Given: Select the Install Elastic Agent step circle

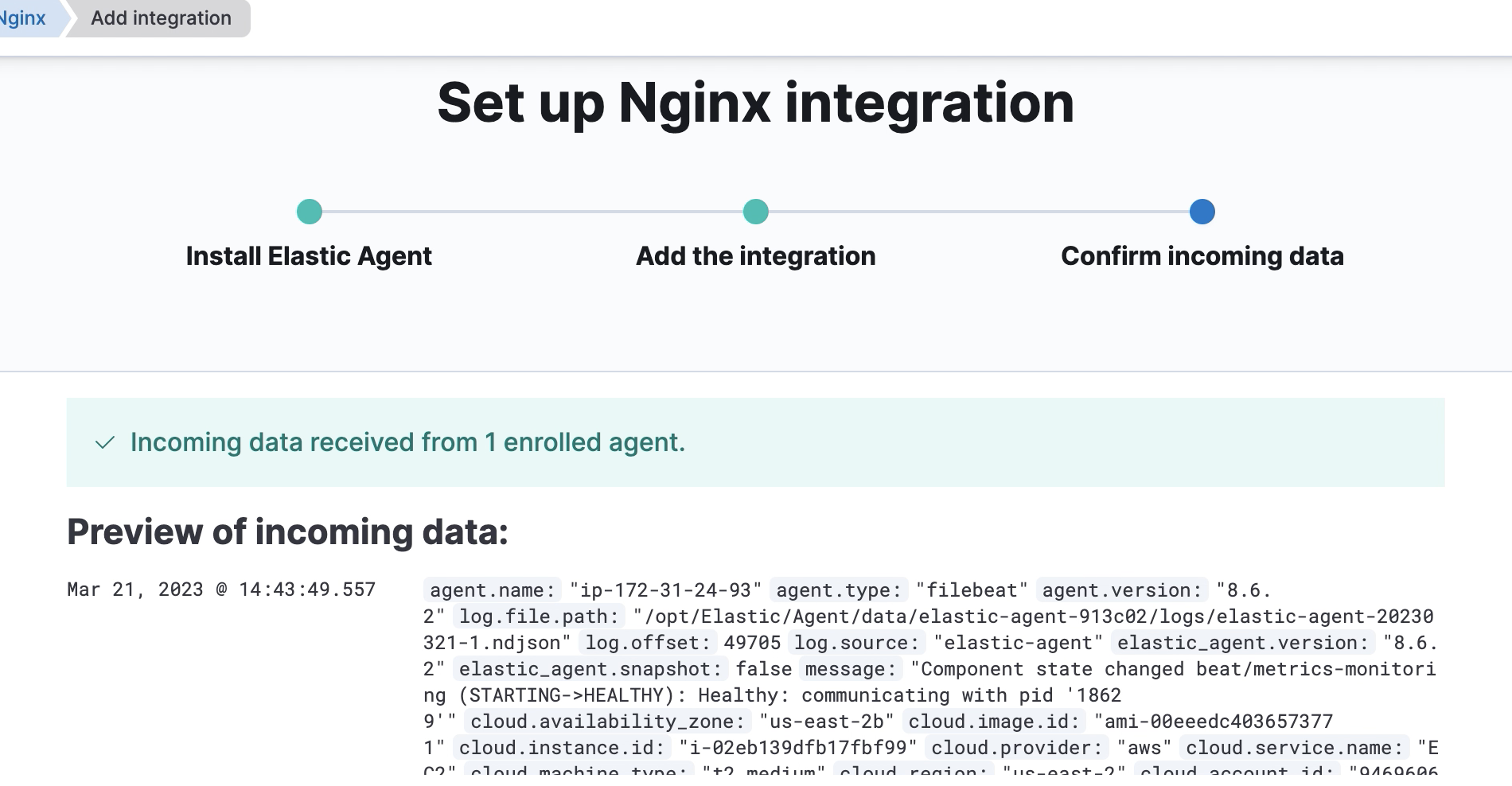Looking at the screenshot, I should click(x=310, y=212).
